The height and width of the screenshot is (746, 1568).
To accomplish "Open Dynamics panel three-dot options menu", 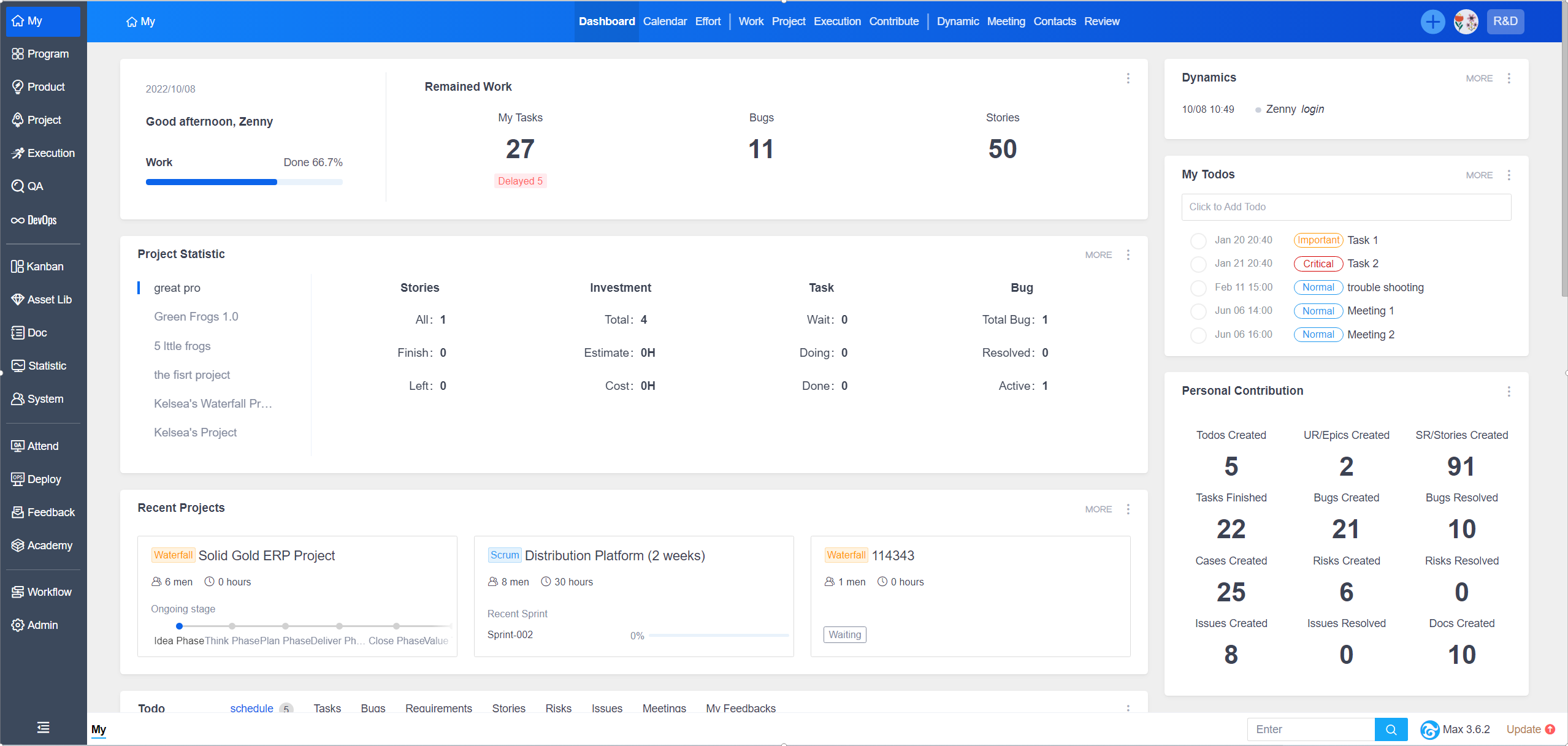I will click(x=1509, y=78).
